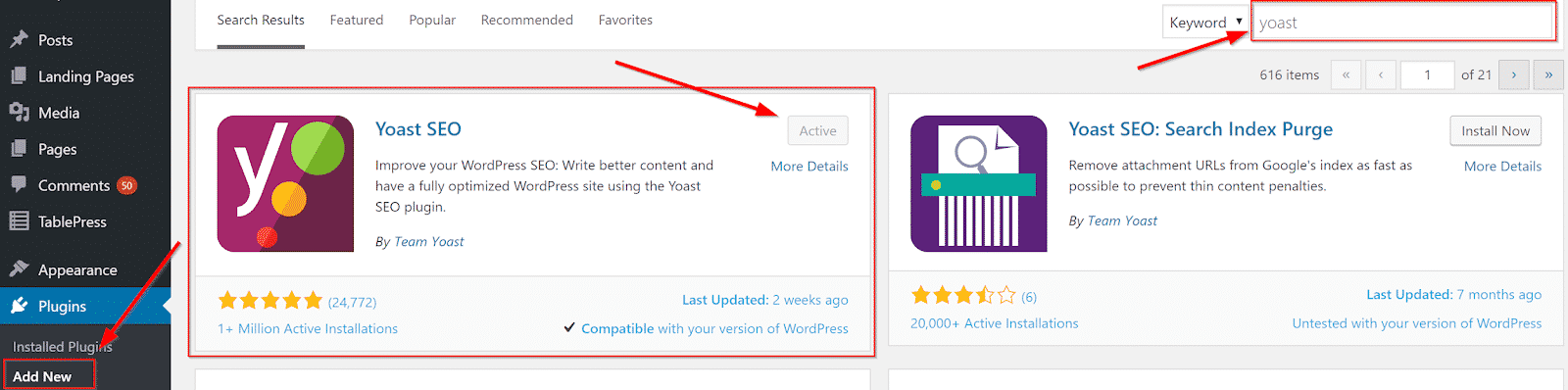Image resolution: width=1568 pixels, height=390 pixels.
Task: Jump to the last results page
Action: (x=1548, y=74)
